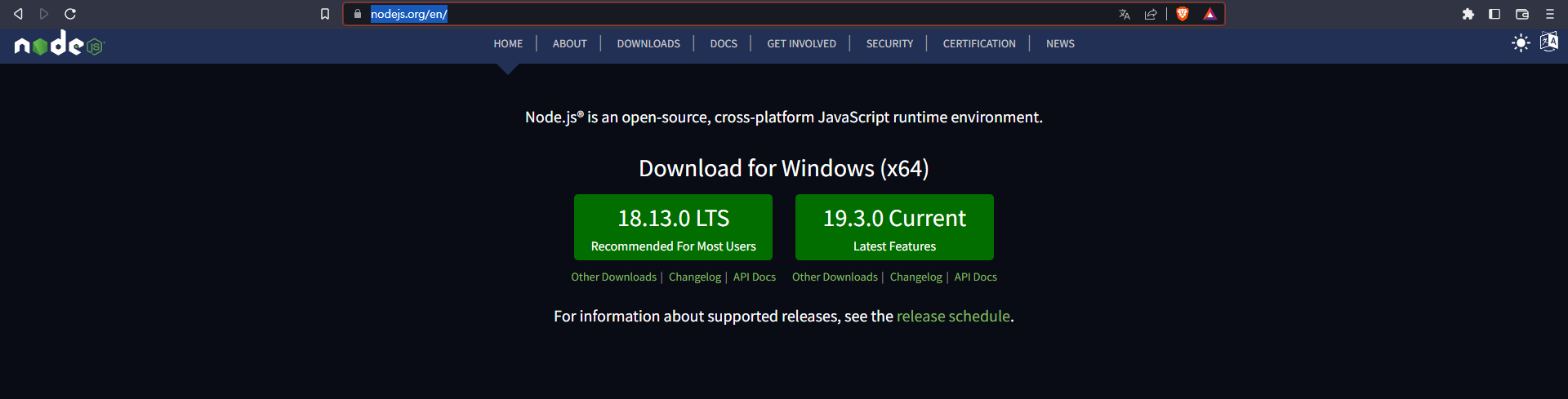Open Changelog under 18.13.0 LTS
The width and height of the screenshot is (1568, 399).
695,277
